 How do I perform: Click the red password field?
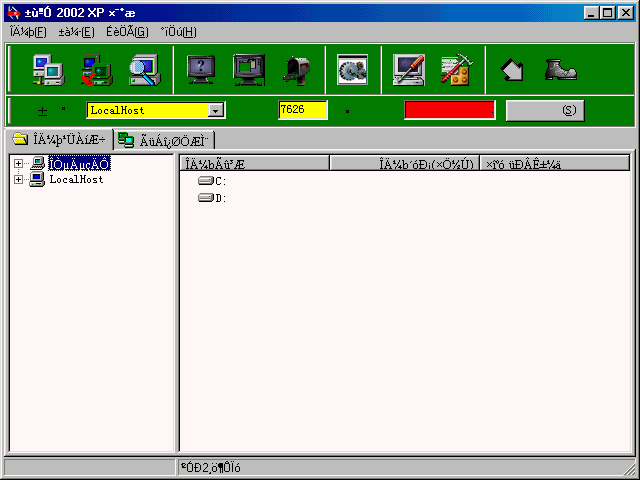[x=449, y=110]
